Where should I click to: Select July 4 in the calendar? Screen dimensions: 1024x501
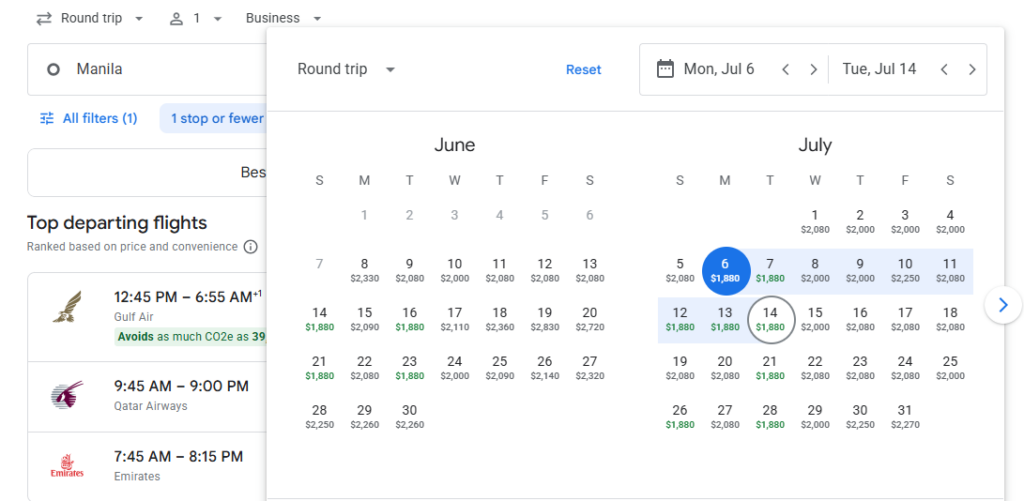(x=950, y=221)
